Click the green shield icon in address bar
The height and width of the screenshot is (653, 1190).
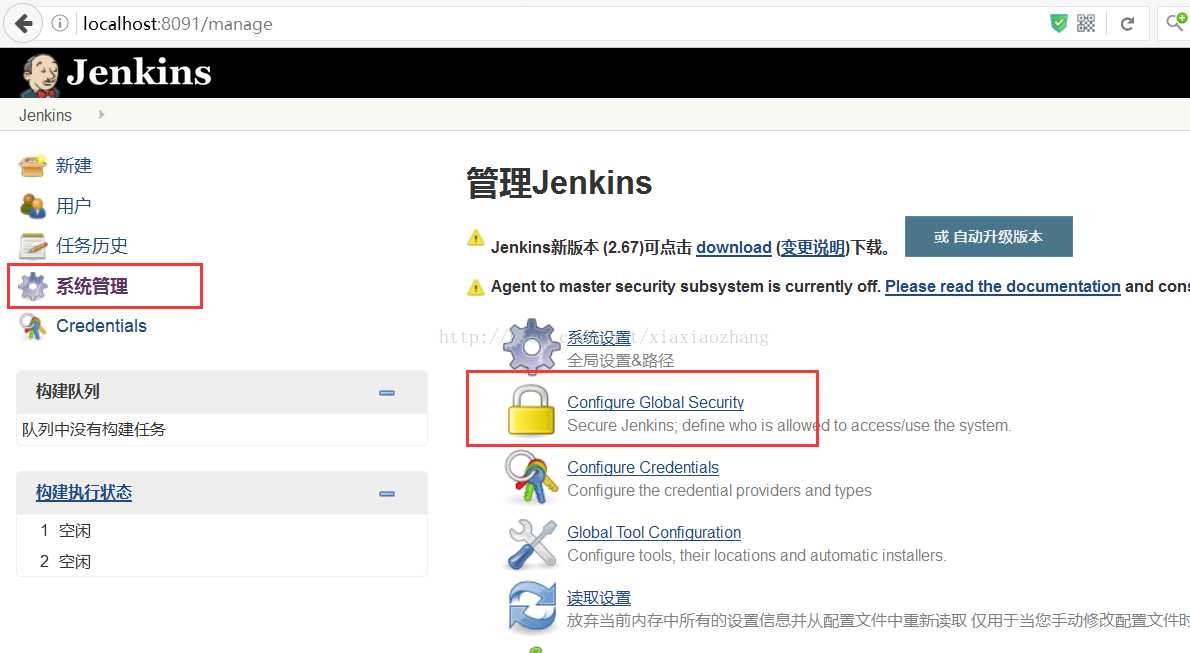pyautogui.click(x=1058, y=24)
